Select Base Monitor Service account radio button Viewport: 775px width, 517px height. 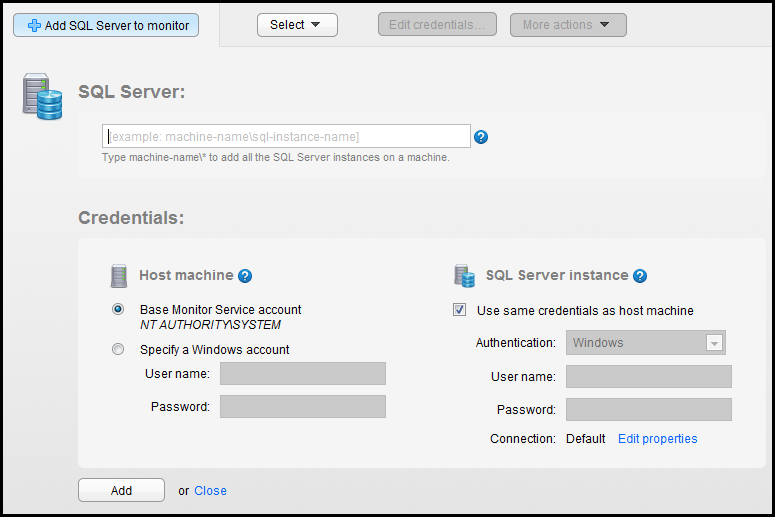[x=118, y=310]
